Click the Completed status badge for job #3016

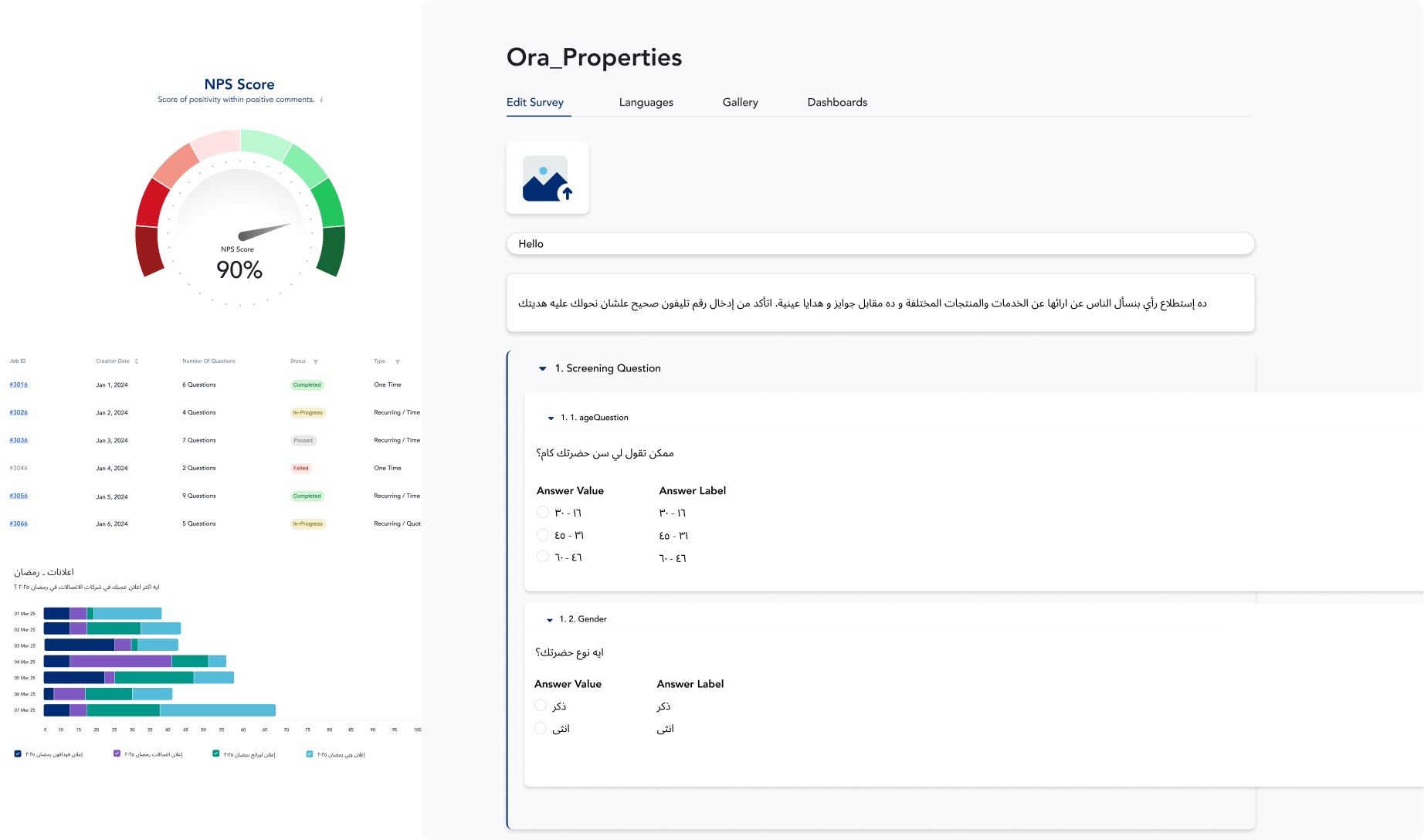[x=307, y=384]
